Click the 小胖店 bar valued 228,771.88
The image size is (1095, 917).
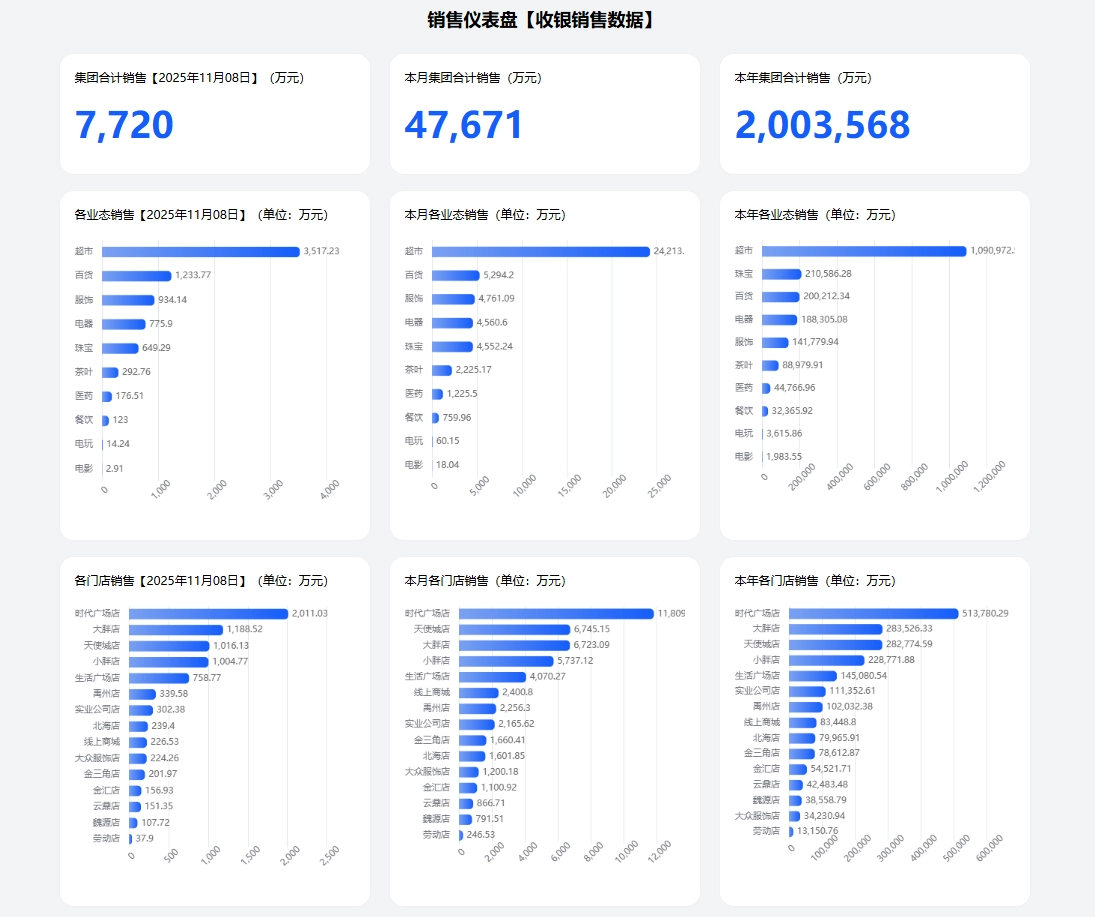tap(826, 660)
